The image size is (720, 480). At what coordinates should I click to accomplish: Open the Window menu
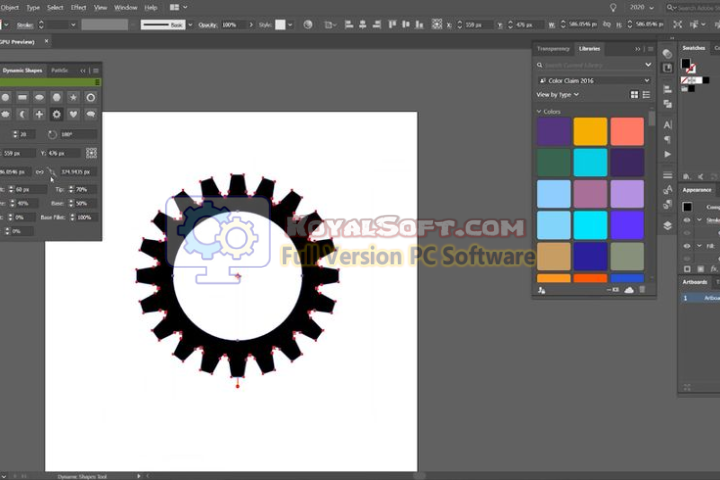click(125, 7)
